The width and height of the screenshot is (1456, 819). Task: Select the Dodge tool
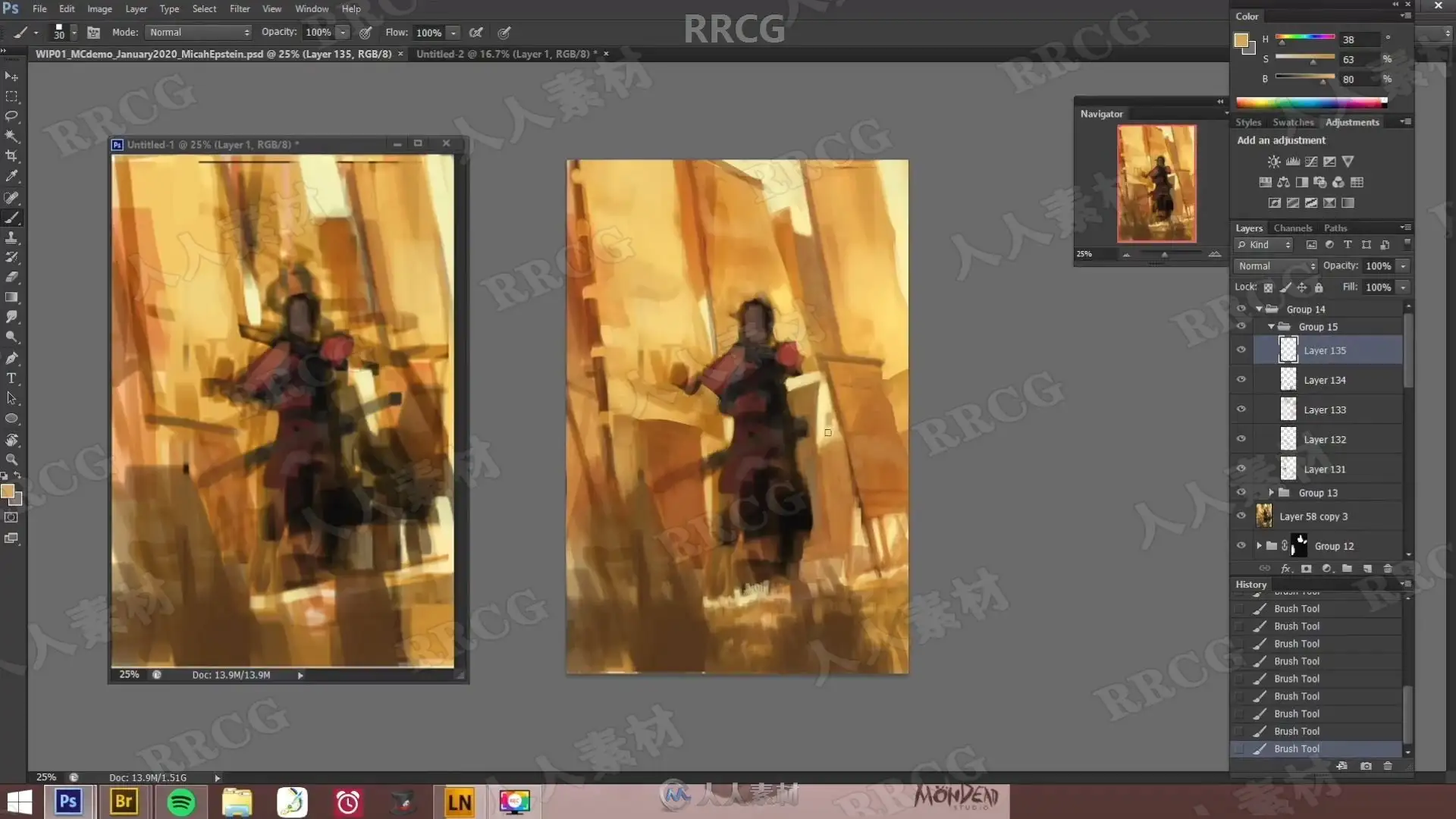(11, 337)
